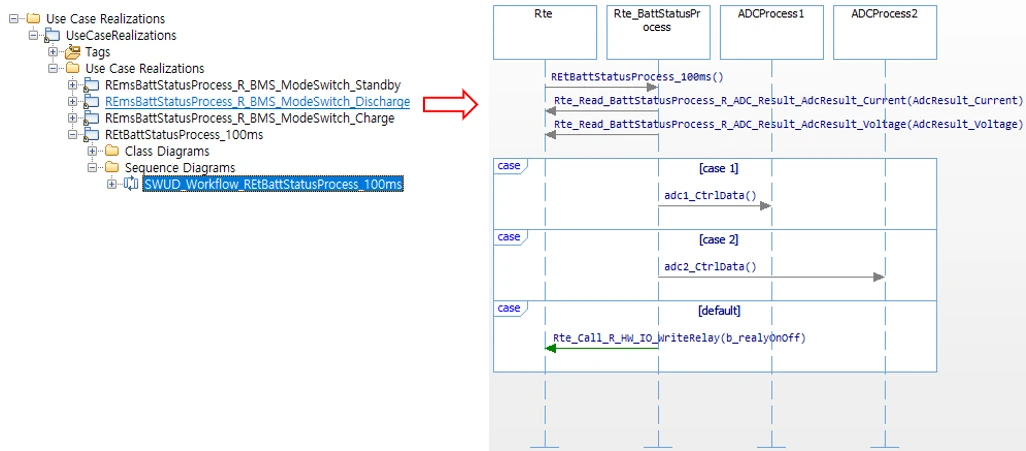The image size is (1026, 451).
Task: Expand the ModeSwitch_Standby tree node
Action: click(73, 86)
